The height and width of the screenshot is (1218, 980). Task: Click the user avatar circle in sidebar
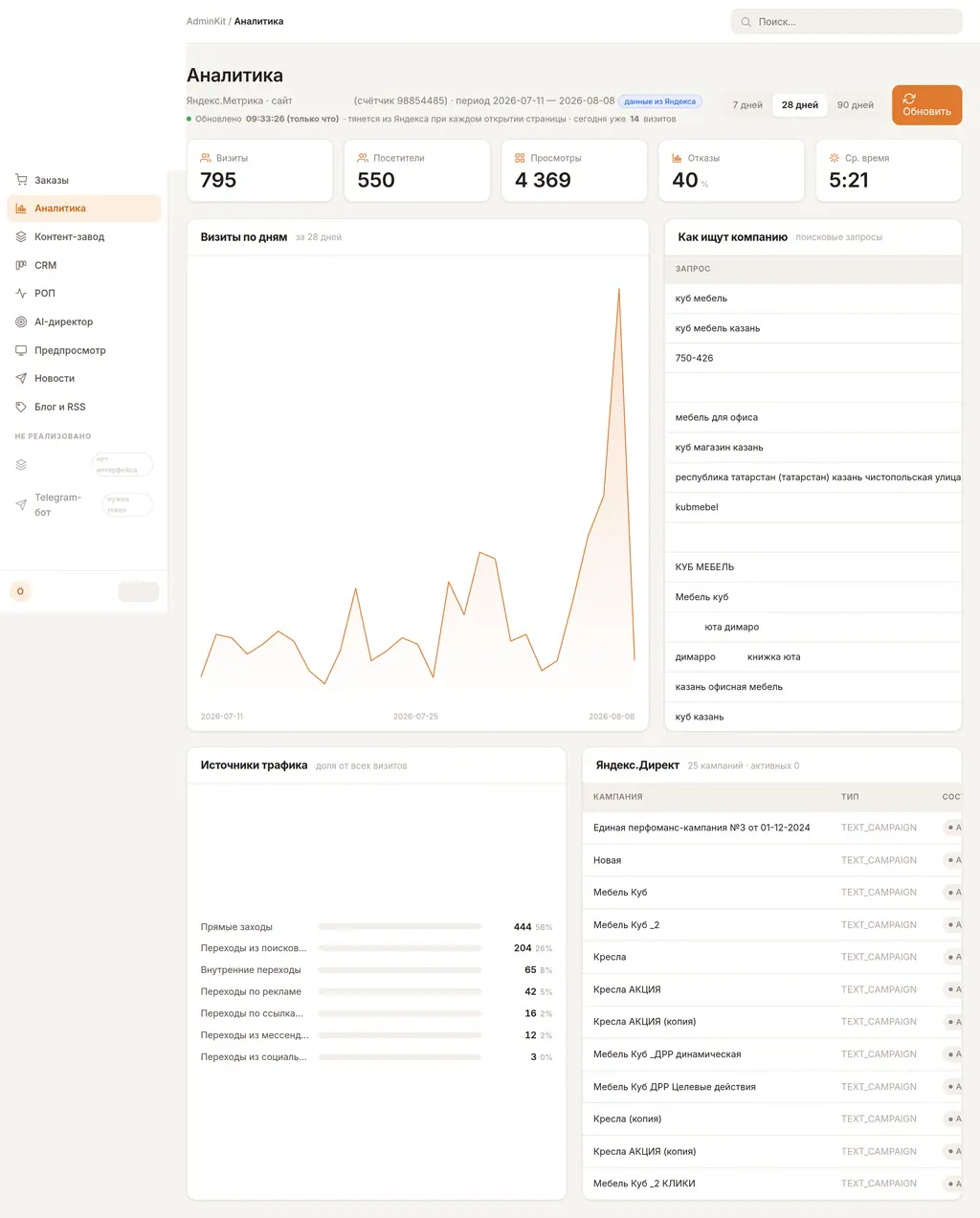pos(20,591)
